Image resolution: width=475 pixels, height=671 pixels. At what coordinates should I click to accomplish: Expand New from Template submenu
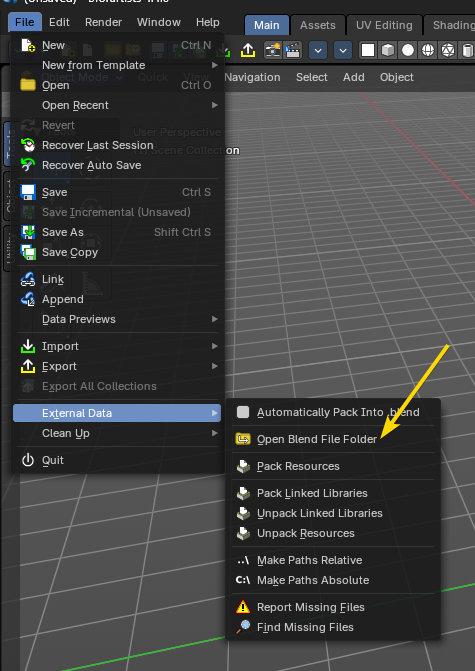click(x=117, y=65)
